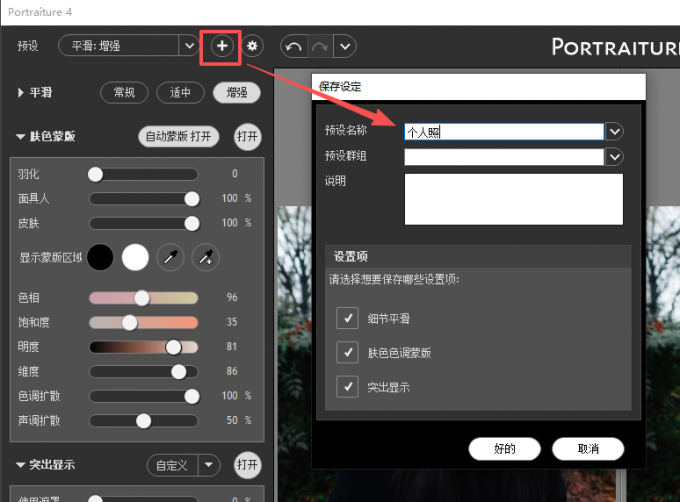The width and height of the screenshot is (680, 502).
Task: Click the 维度 value 86
Action: [232, 372]
